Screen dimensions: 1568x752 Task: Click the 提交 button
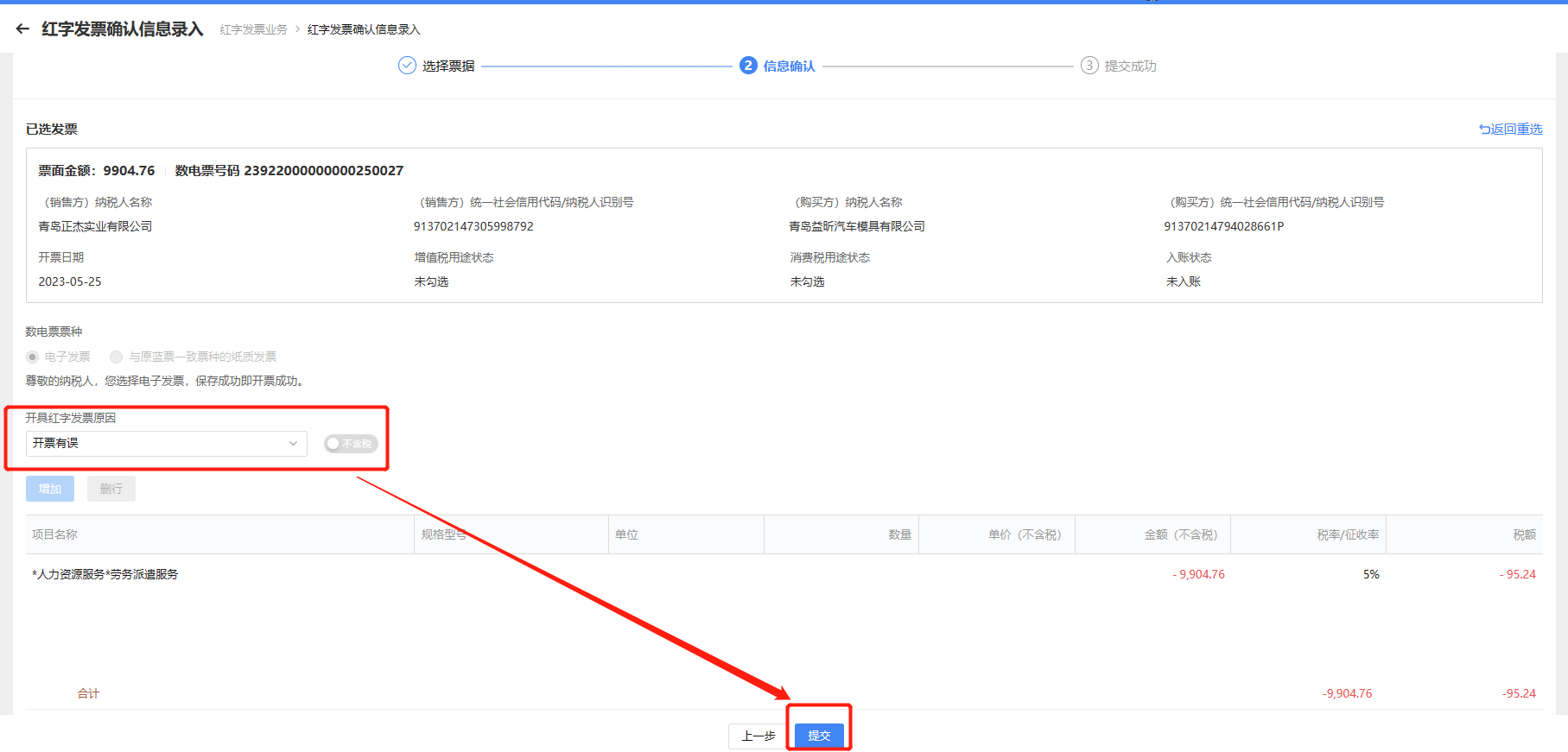pos(819,736)
